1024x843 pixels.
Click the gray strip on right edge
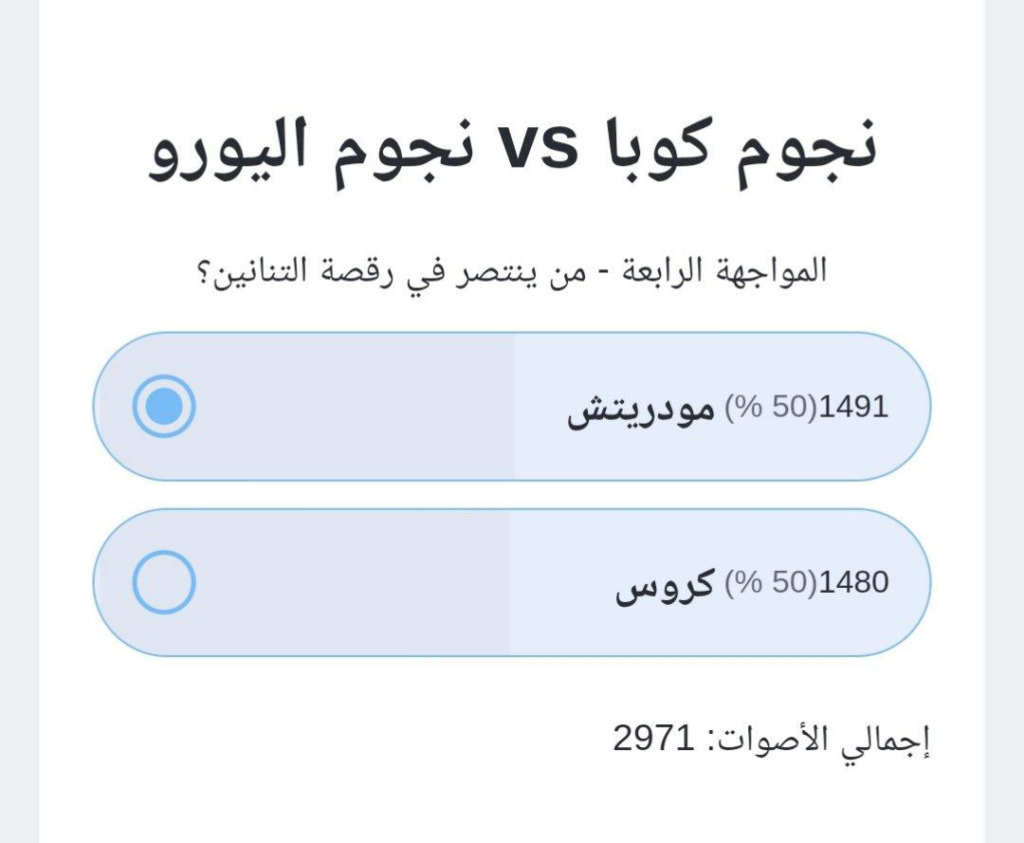(x=1004, y=420)
